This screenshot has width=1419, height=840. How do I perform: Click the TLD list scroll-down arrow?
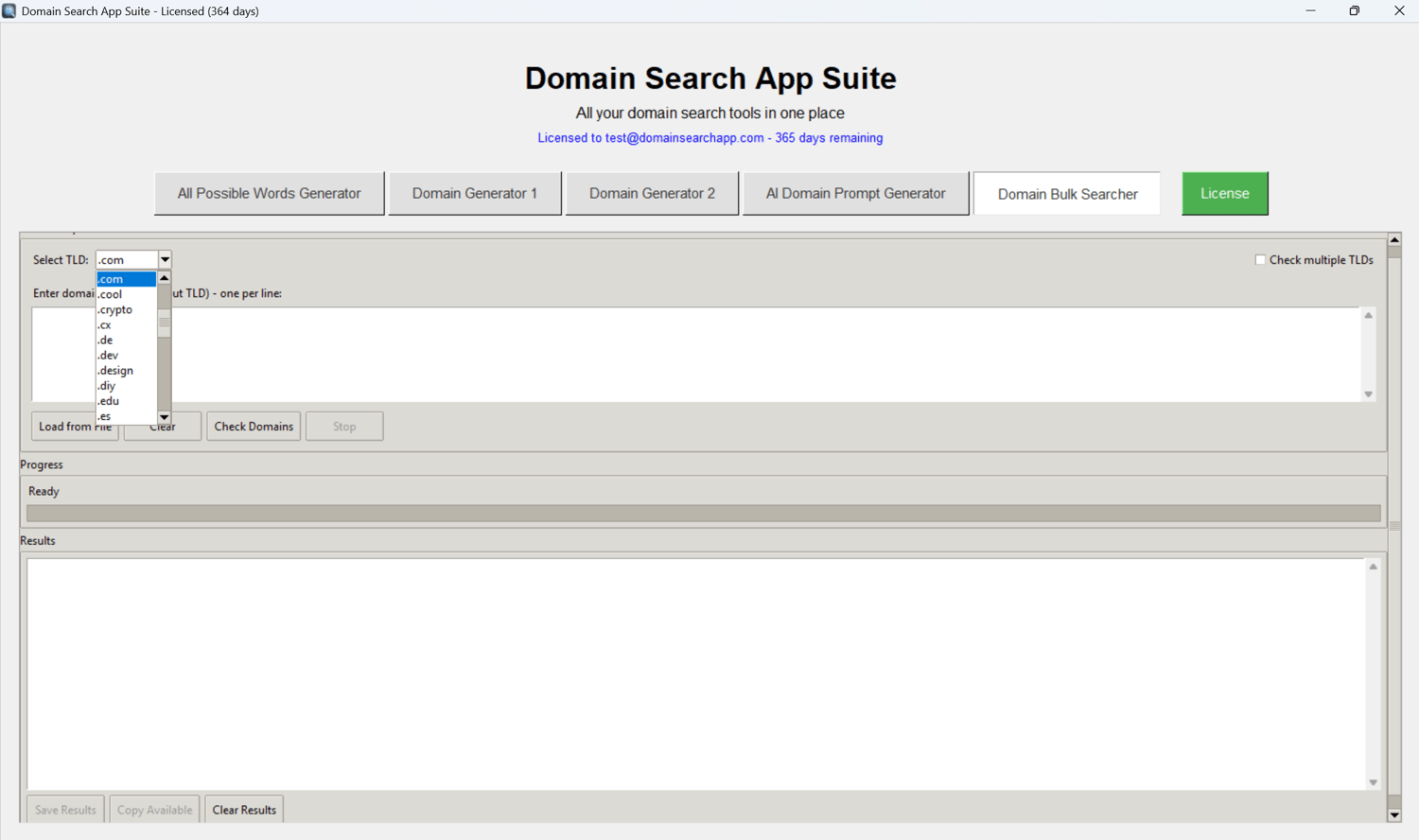(x=165, y=417)
